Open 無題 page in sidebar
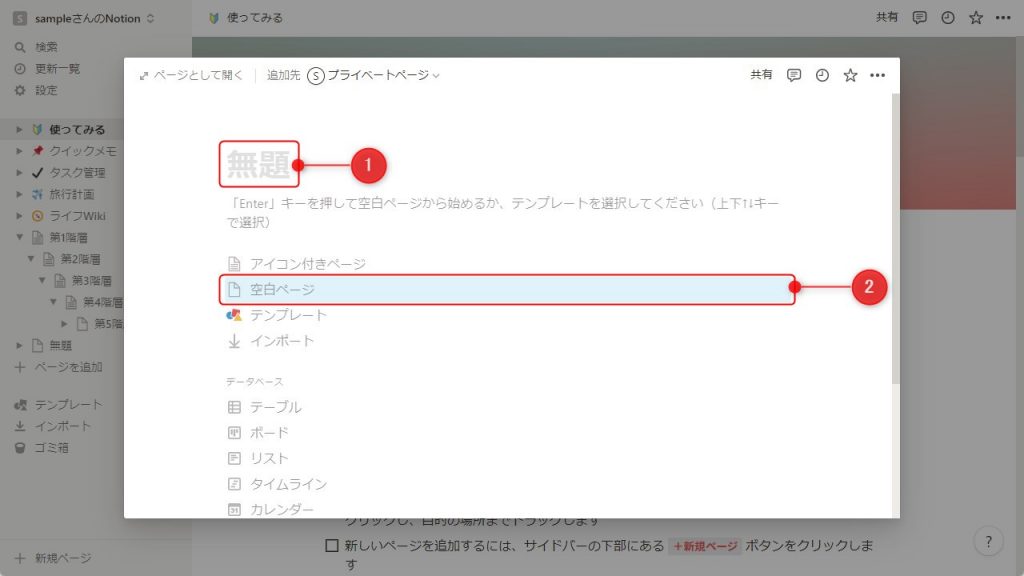Viewport: 1024px width, 576px height. [61, 345]
